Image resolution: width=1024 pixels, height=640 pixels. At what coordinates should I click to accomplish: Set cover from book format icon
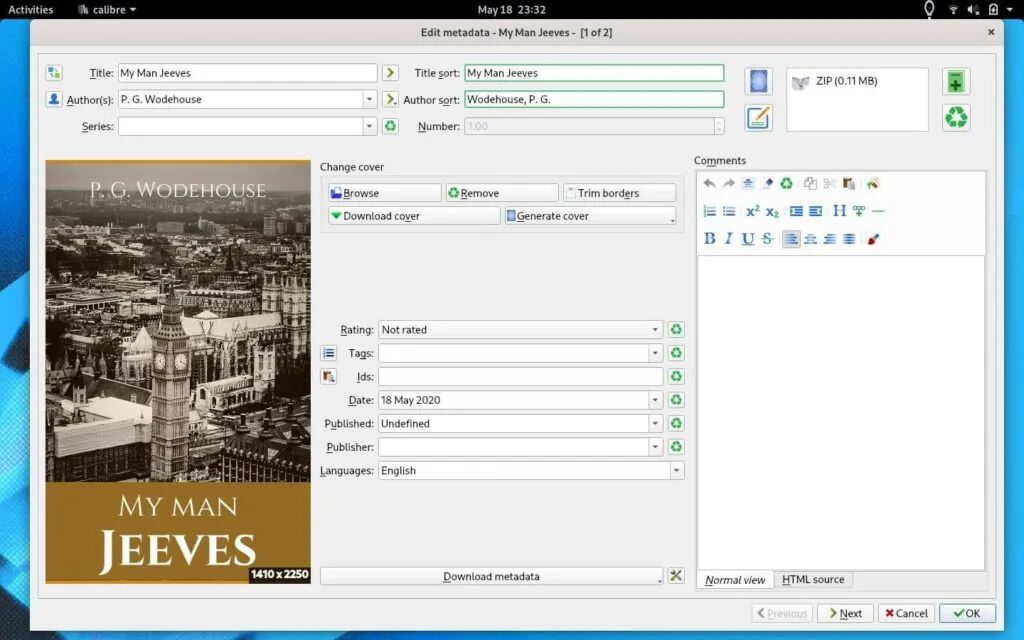758,82
